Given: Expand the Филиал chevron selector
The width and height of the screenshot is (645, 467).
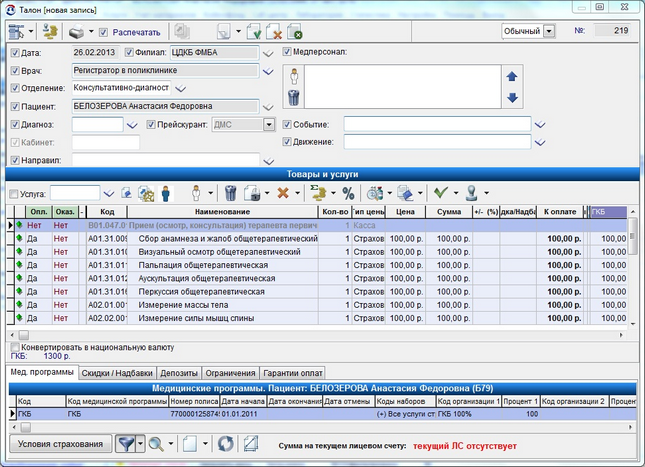Looking at the screenshot, I should click(x=268, y=53).
